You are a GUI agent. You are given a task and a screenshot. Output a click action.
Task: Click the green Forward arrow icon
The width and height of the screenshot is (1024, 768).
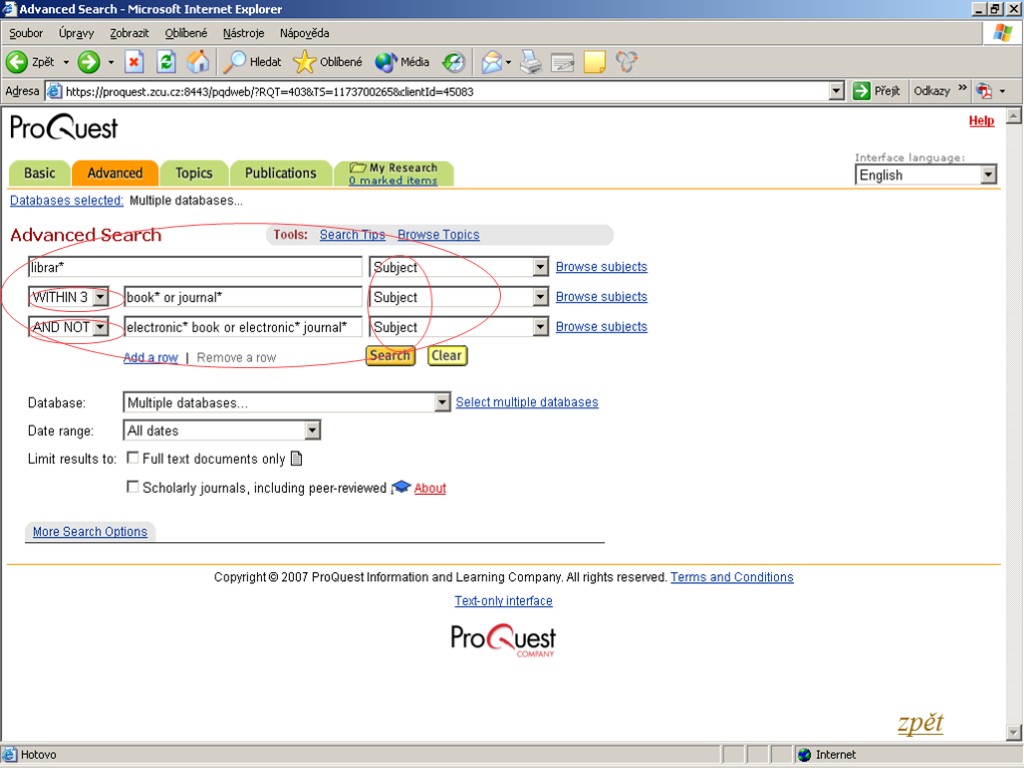[89, 62]
